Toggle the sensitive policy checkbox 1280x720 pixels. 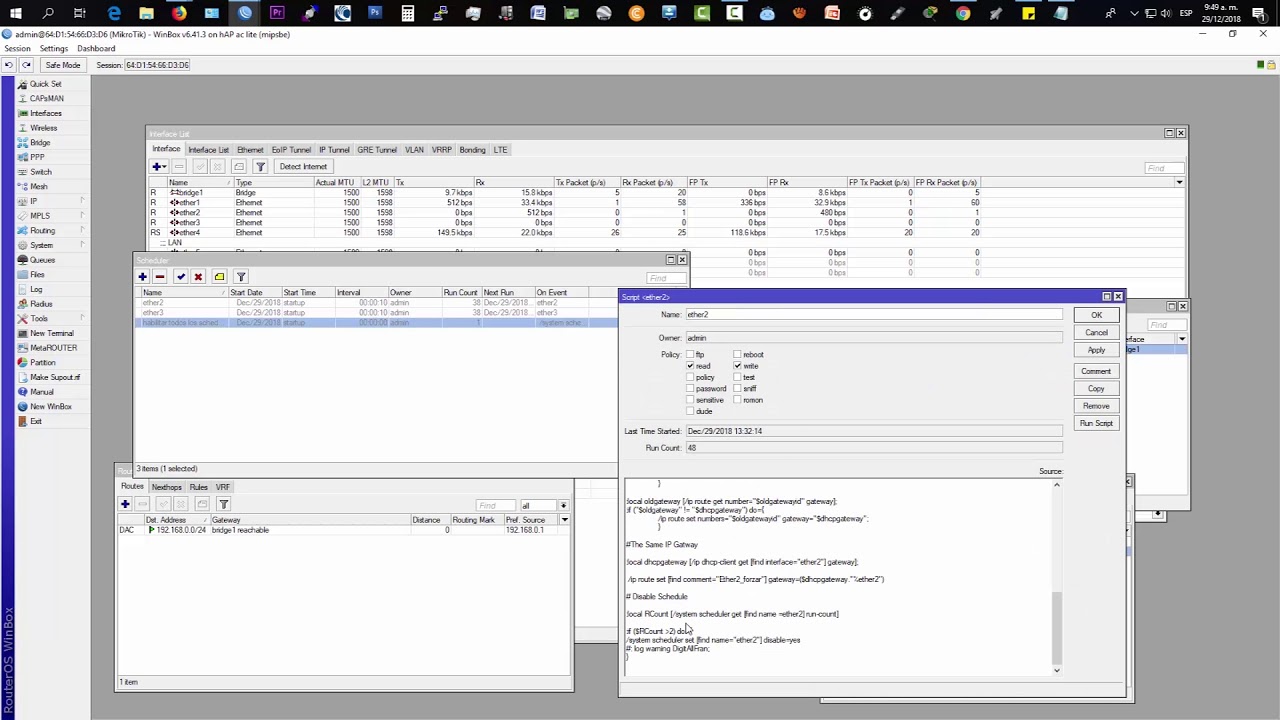pos(690,400)
